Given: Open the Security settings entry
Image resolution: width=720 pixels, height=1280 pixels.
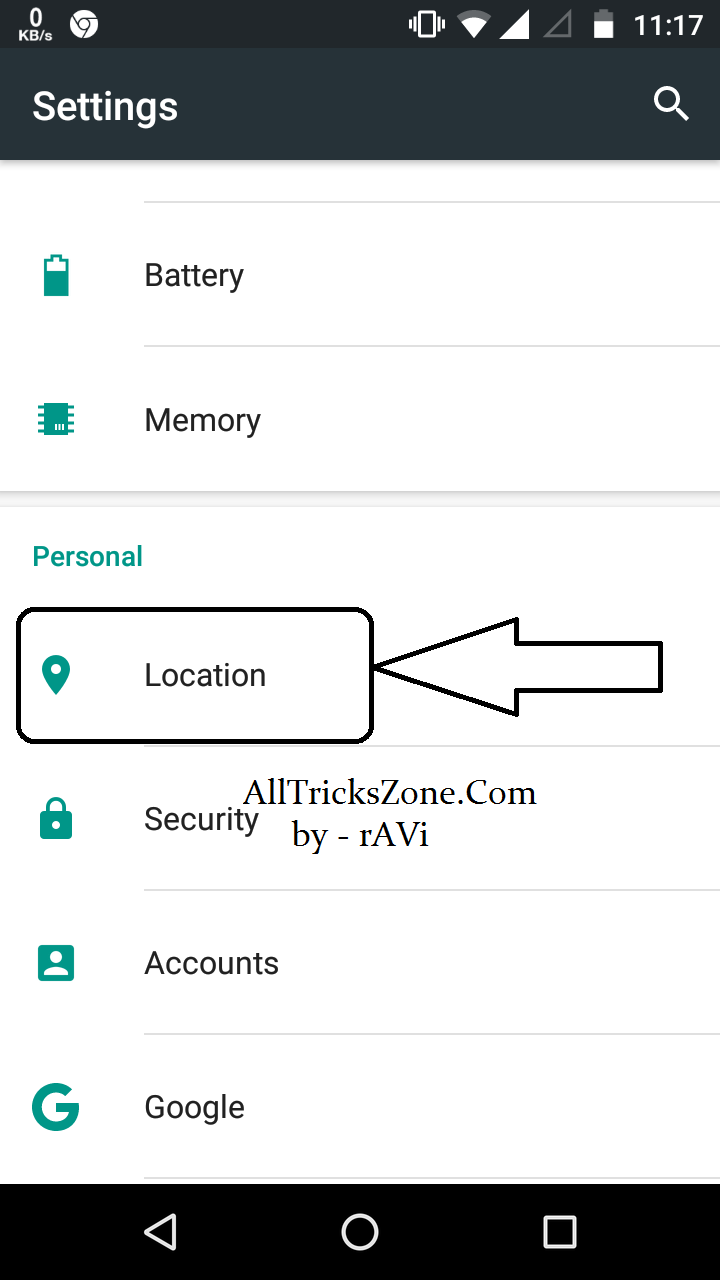Looking at the screenshot, I should pos(360,819).
